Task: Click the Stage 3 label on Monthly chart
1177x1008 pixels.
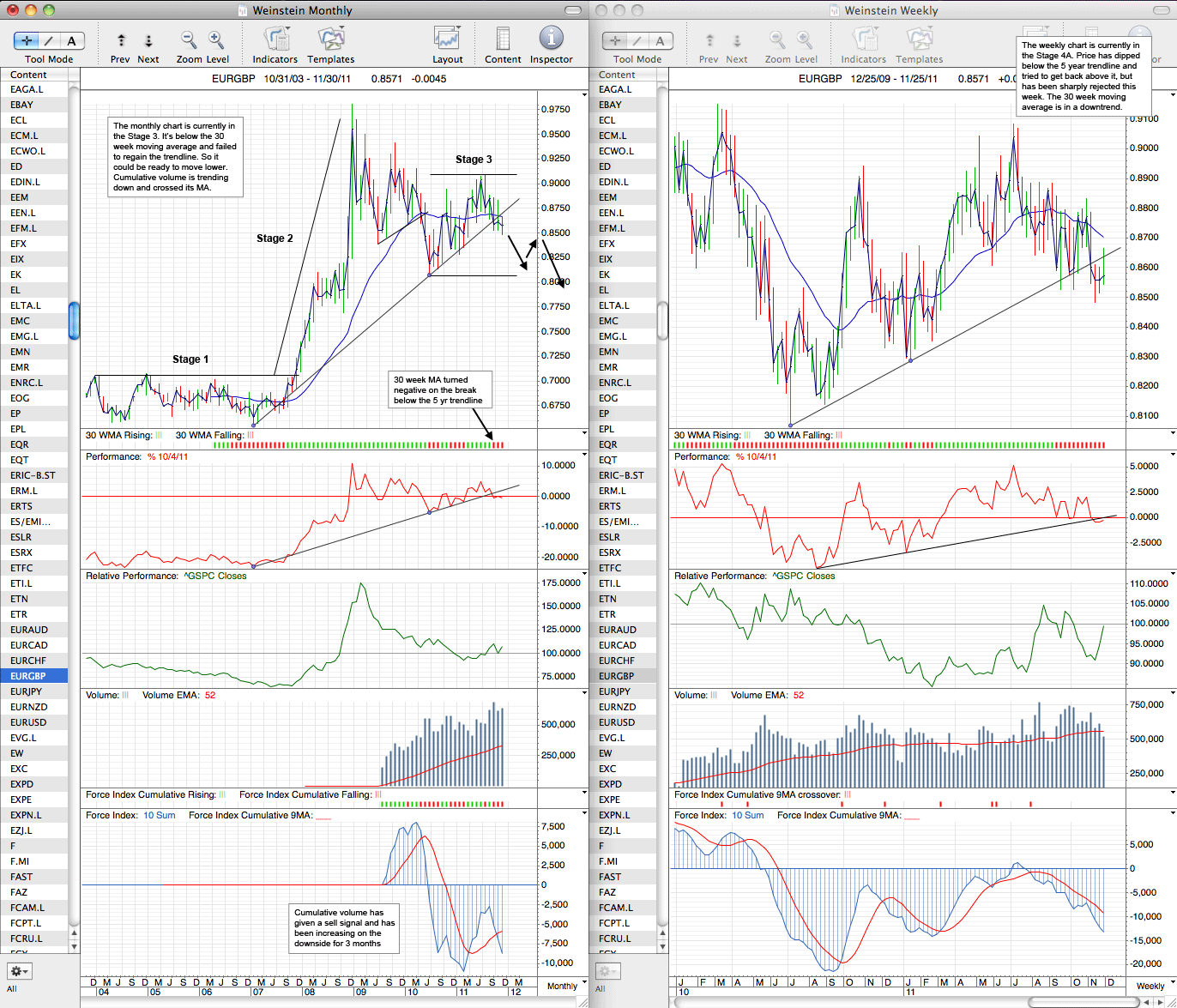Action: (x=474, y=160)
